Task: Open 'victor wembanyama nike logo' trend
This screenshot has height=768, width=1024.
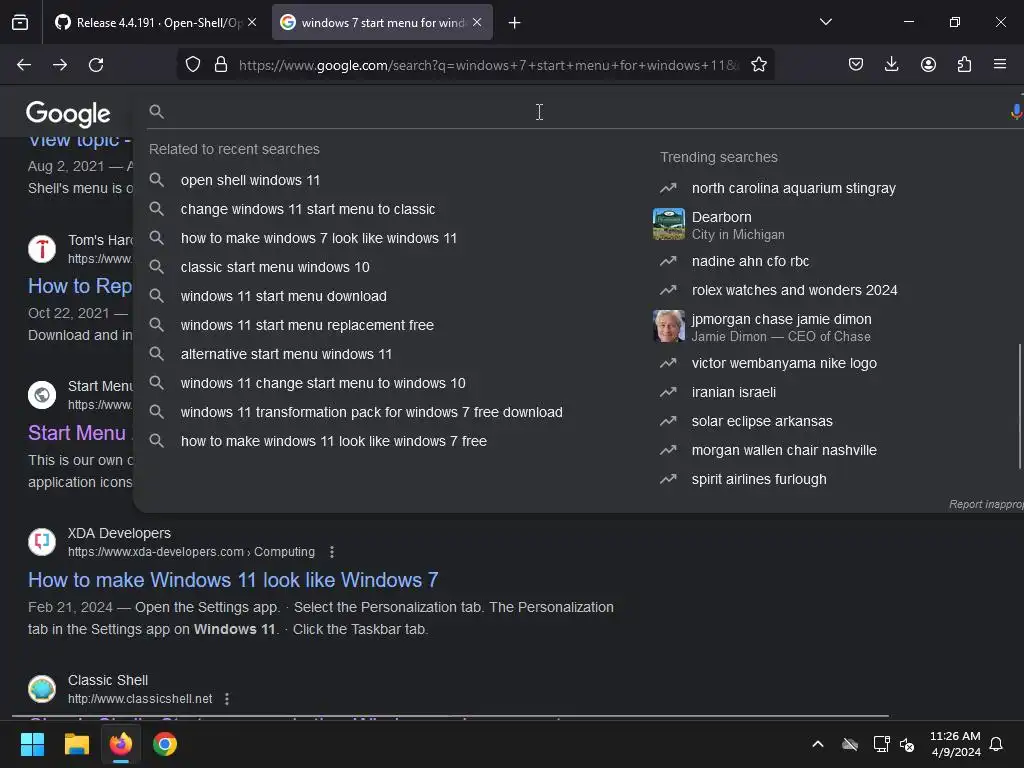Action: 784,363
